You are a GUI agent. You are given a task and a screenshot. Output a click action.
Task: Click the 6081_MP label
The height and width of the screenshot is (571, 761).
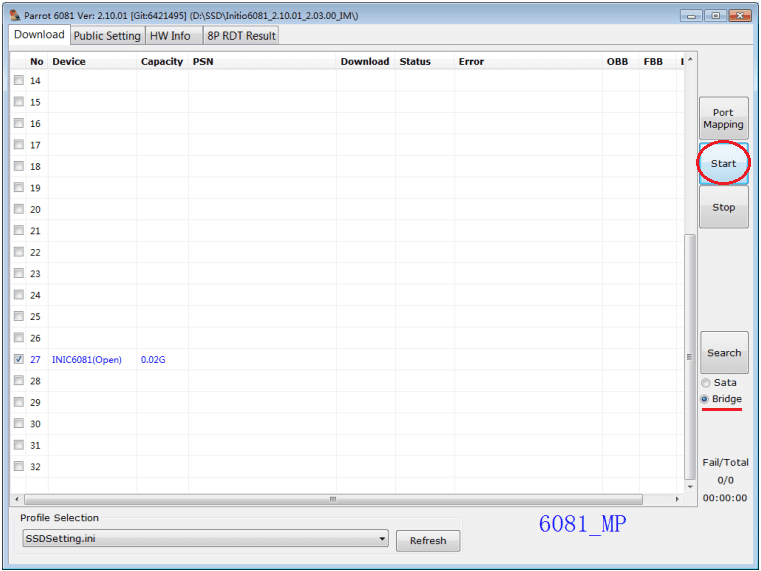point(582,524)
